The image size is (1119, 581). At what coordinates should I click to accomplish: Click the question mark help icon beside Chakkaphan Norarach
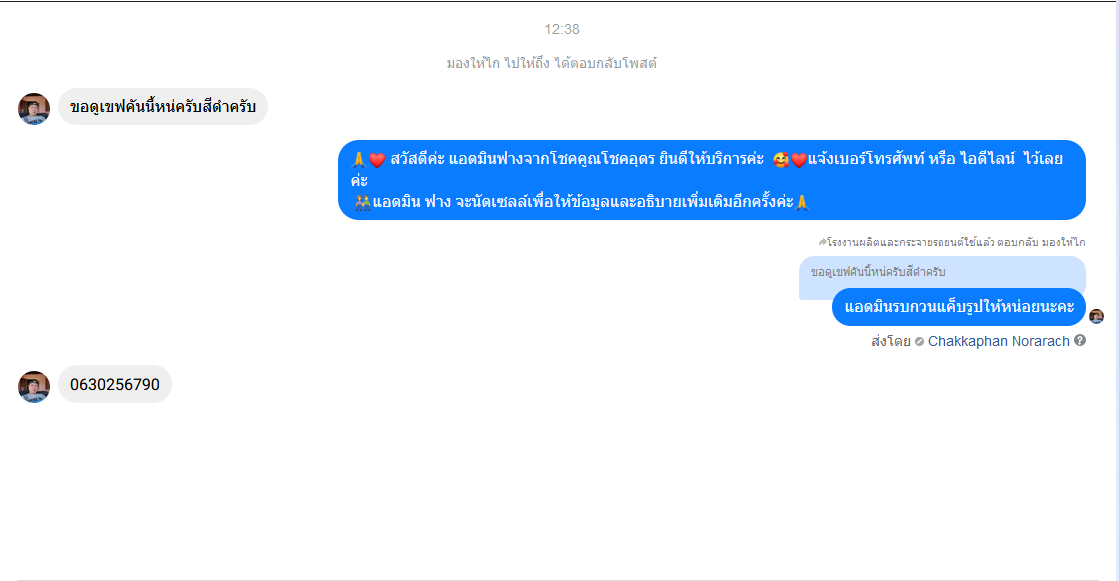pos(1080,340)
